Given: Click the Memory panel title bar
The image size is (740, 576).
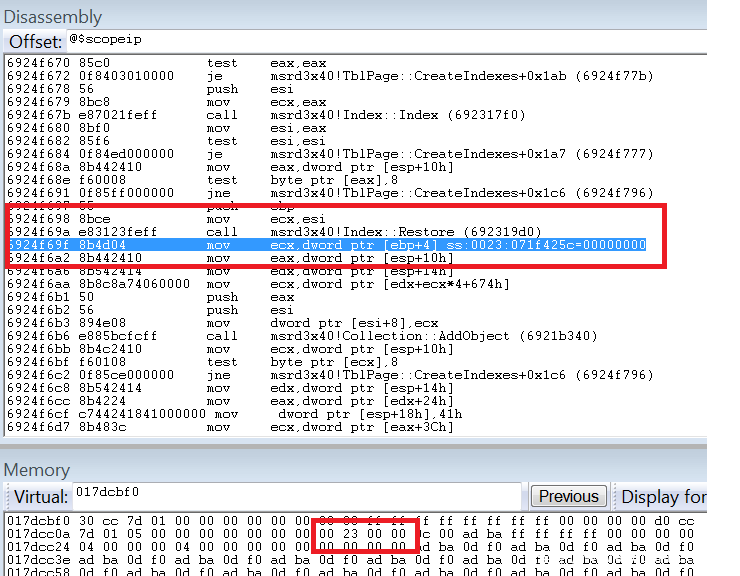Looking at the screenshot, I should 350,470.
